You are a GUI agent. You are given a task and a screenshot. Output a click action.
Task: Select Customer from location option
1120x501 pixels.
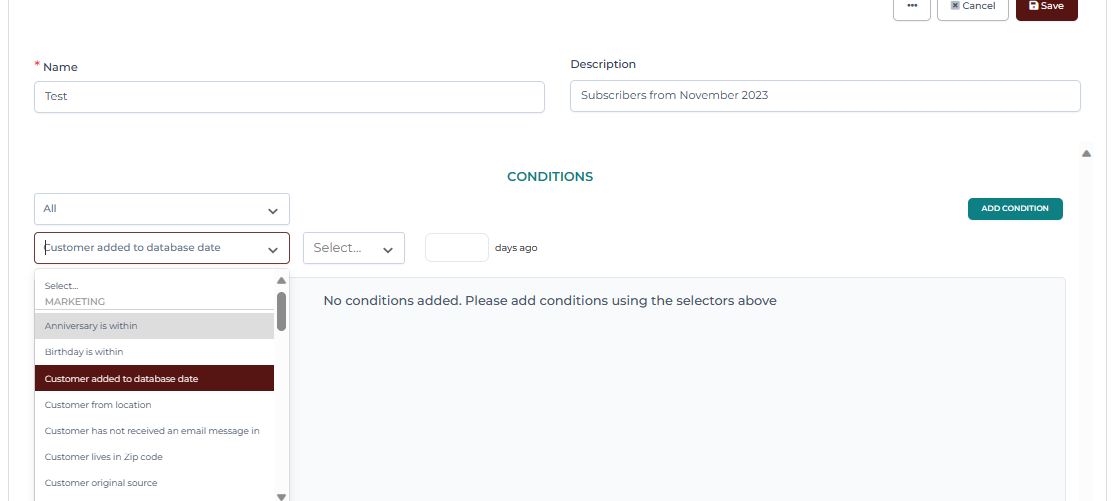[154, 405]
